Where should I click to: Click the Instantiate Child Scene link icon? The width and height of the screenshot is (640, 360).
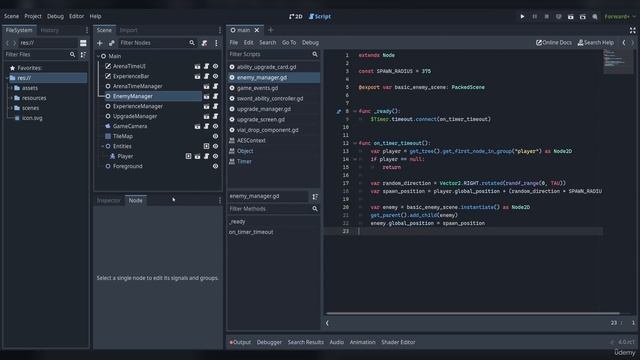point(111,43)
